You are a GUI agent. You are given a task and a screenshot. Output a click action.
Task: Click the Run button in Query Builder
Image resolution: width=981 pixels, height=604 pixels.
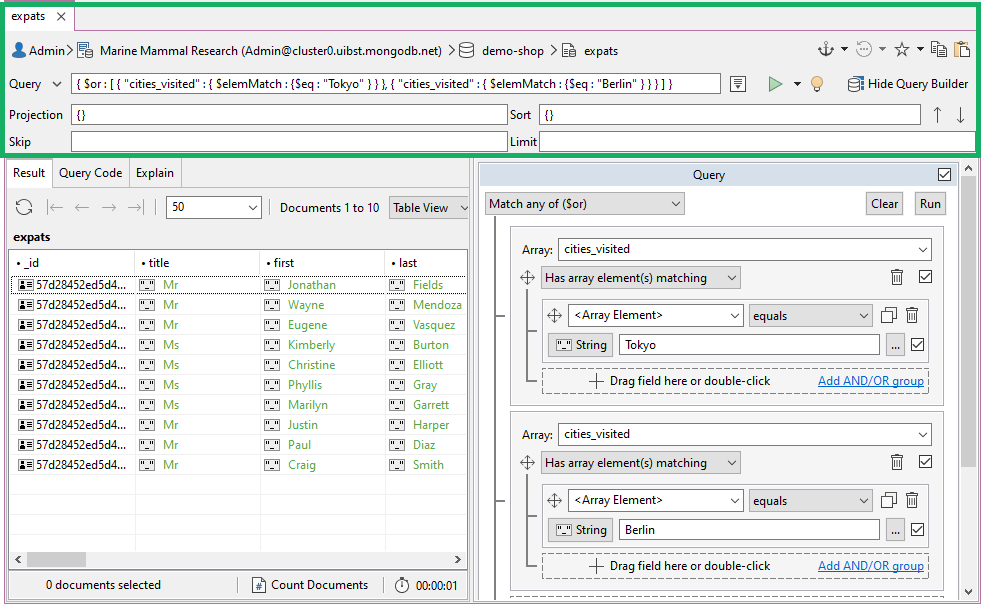[x=930, y=204]
